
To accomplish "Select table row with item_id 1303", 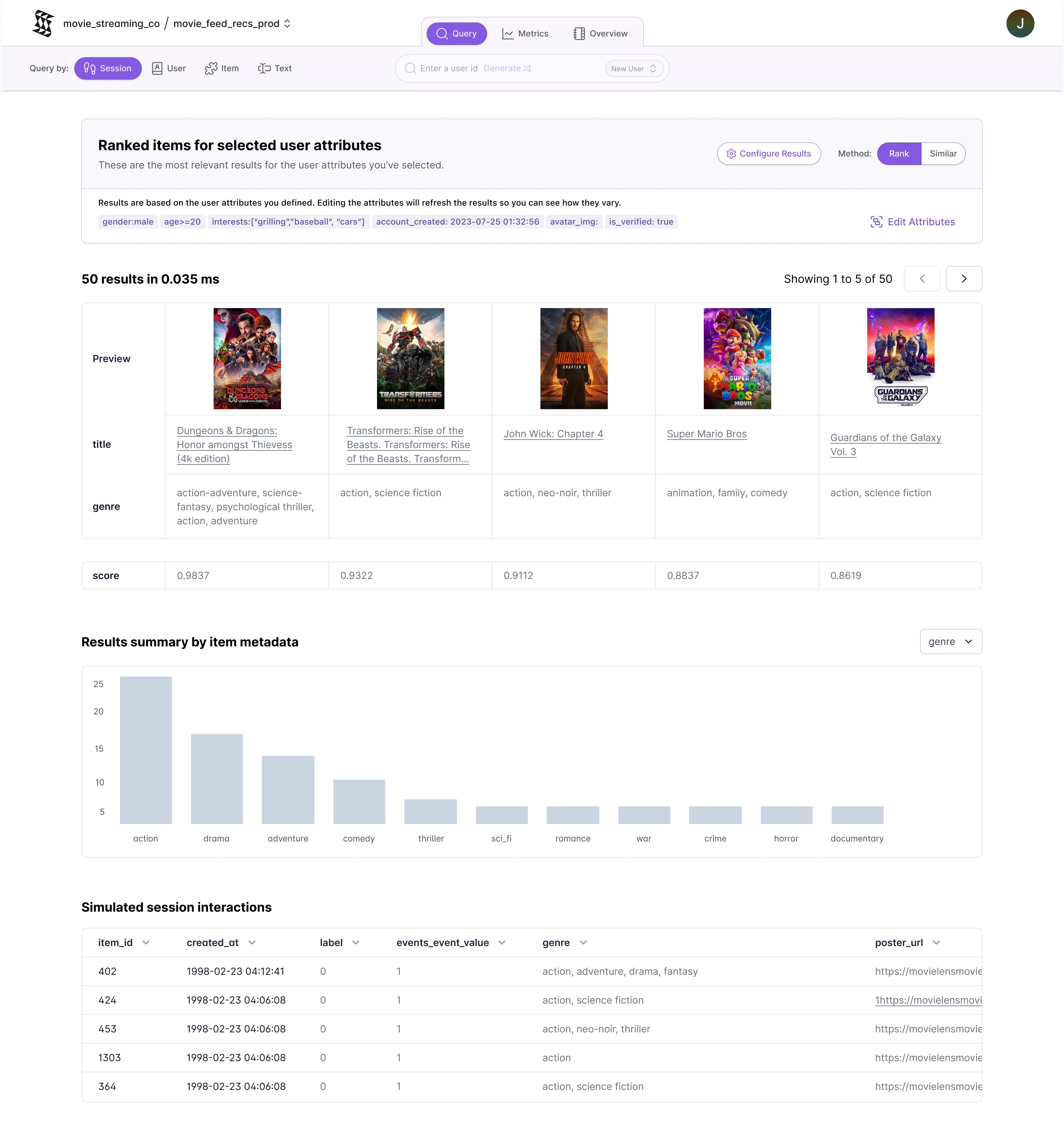I will (x=532, y=1058).
